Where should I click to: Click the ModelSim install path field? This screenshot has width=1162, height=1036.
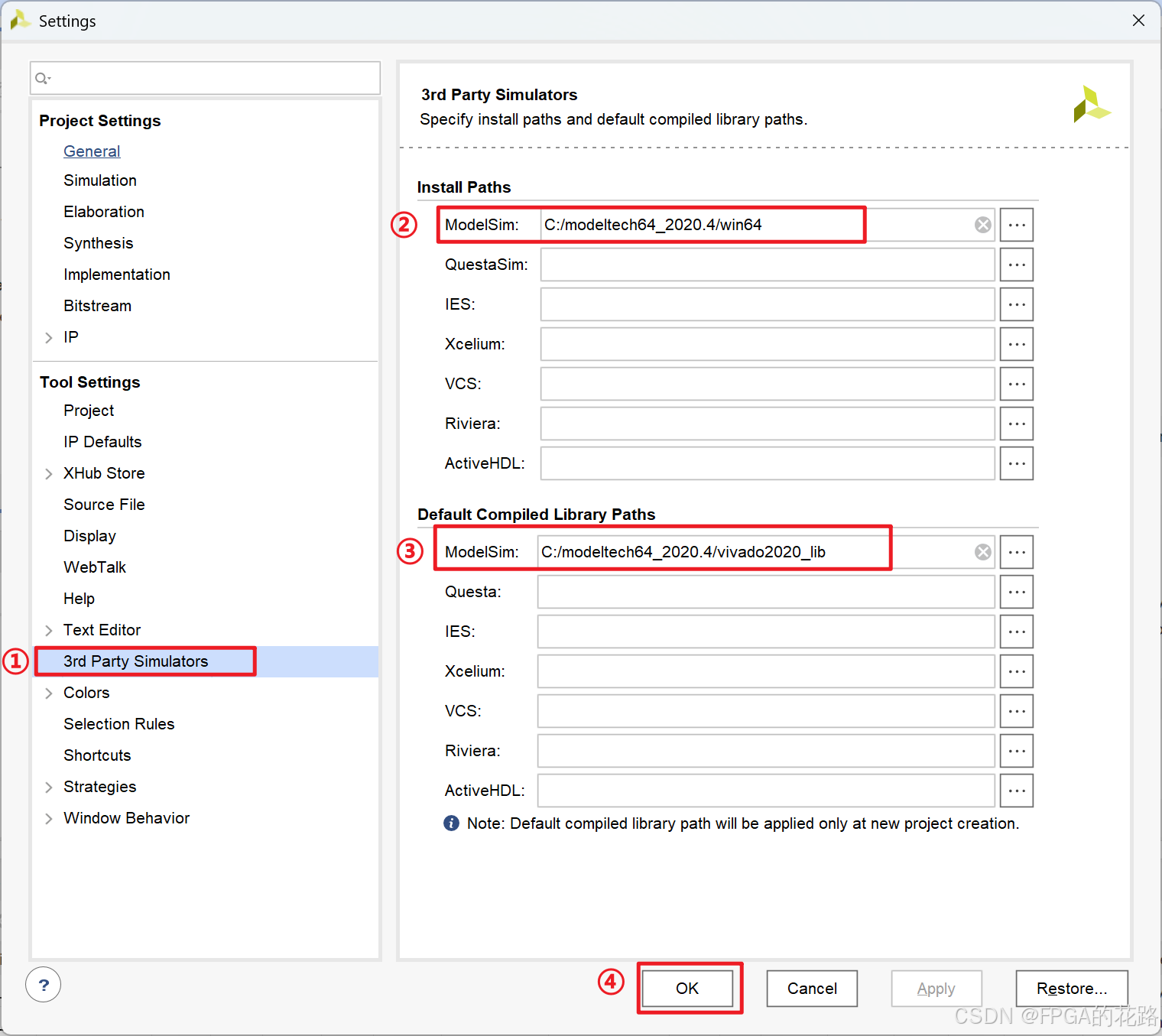coord(768,225)
